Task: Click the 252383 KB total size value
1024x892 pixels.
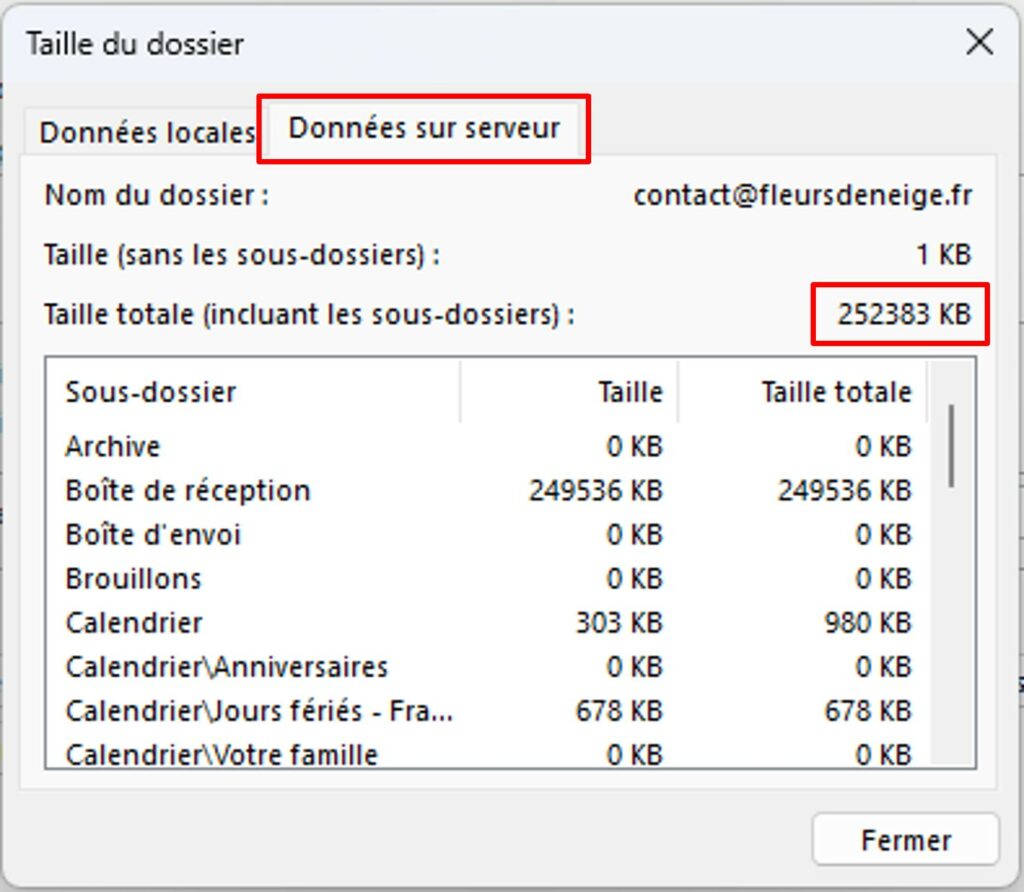Action: pyautogui.click(x=903, y=314)
